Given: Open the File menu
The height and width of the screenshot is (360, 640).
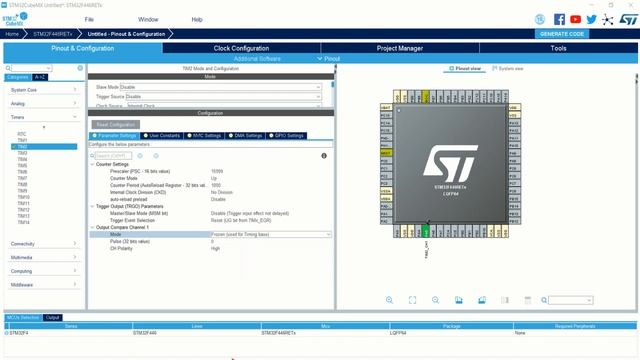Looking at the screenshot, I should [x=89, y=19].
